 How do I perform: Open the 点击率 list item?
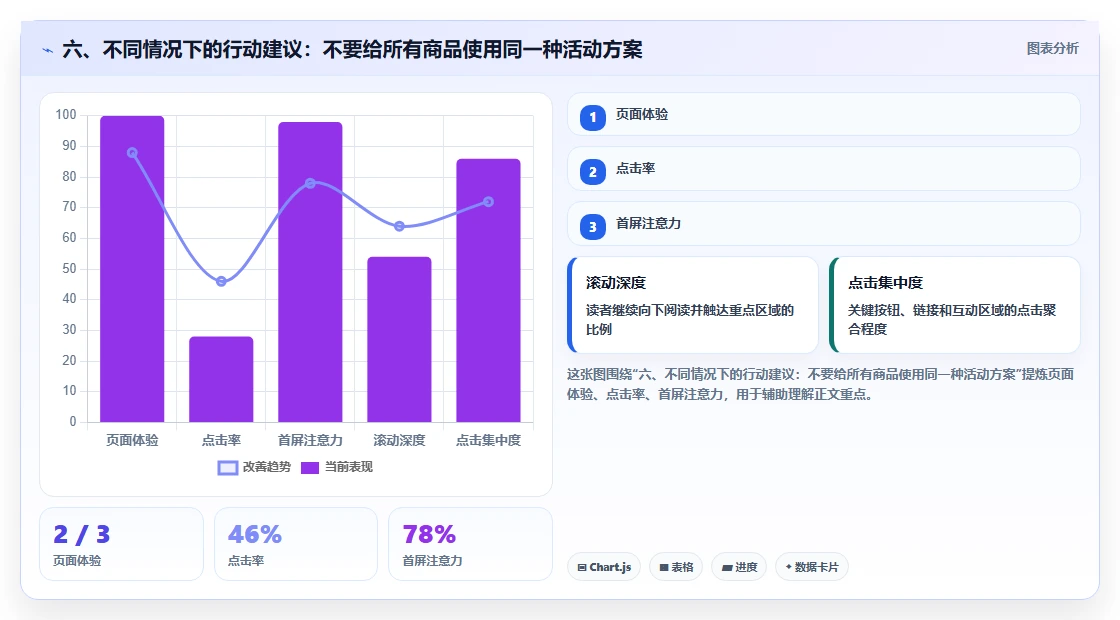coord(824,169)
